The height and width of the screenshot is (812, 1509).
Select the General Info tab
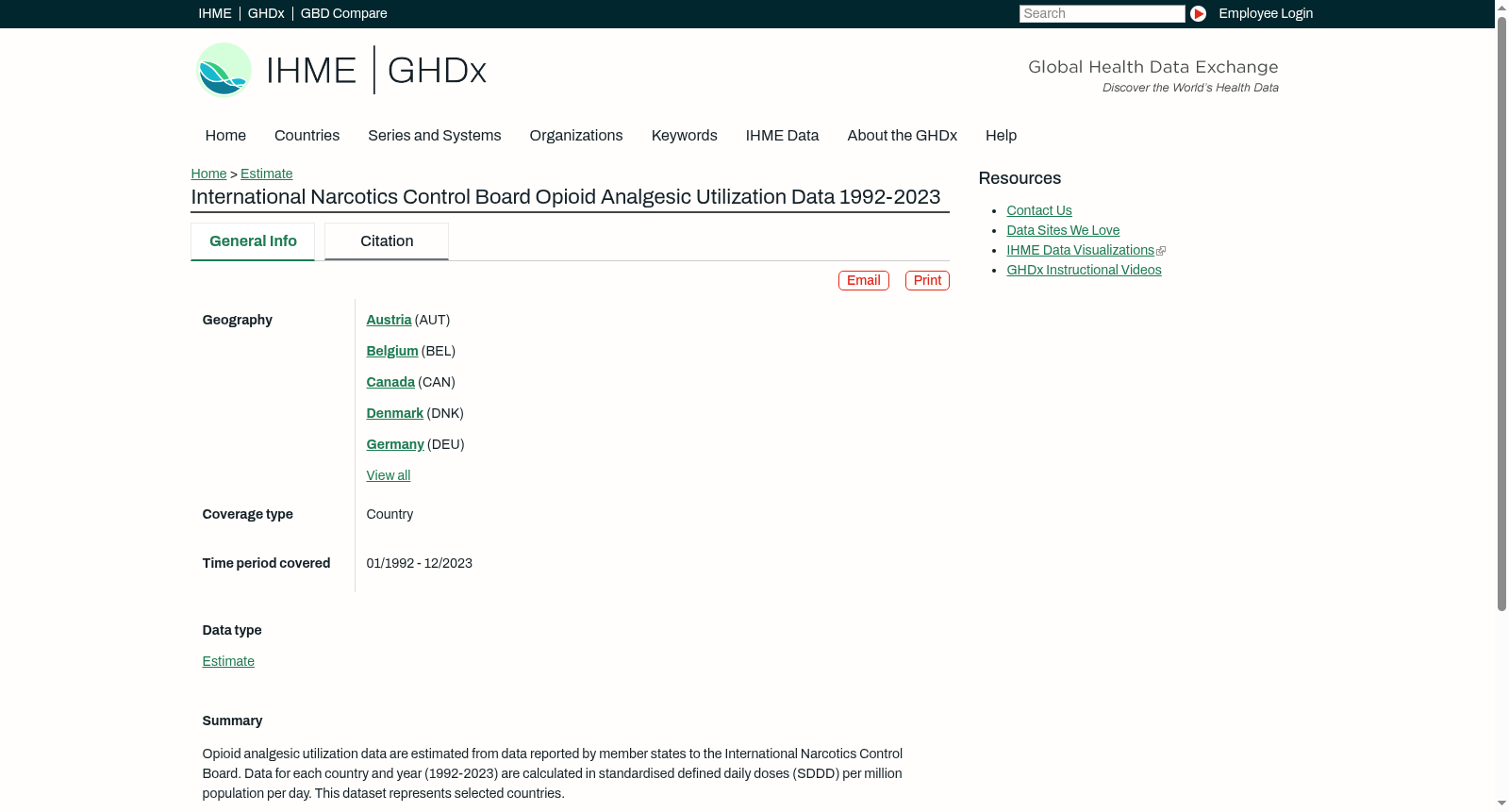click(253, 241)
